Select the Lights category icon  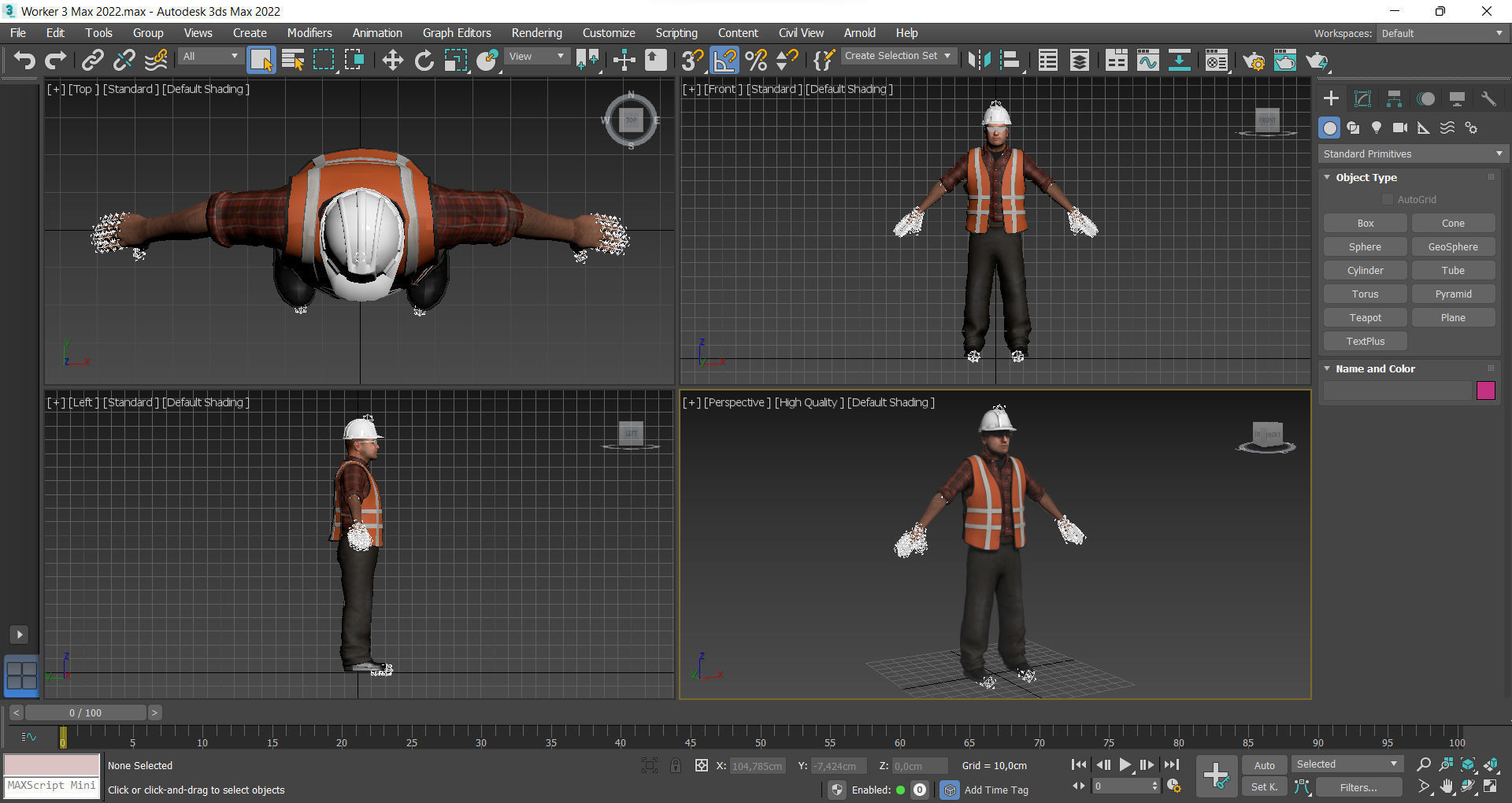[1377, 128]
